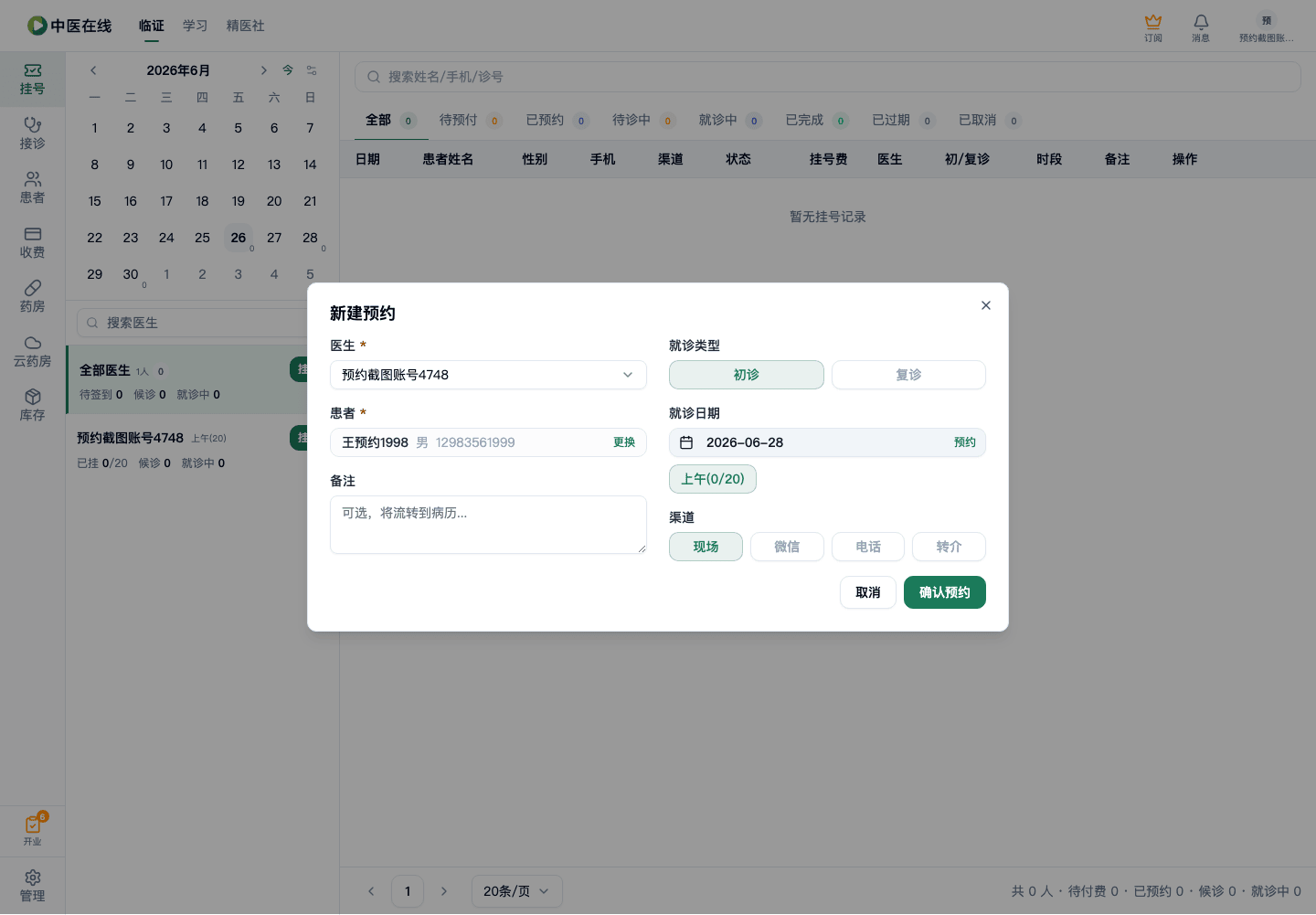This screenshot has width=1316, height=915.
Task: Choose 微信 channel
Action: 787,547
